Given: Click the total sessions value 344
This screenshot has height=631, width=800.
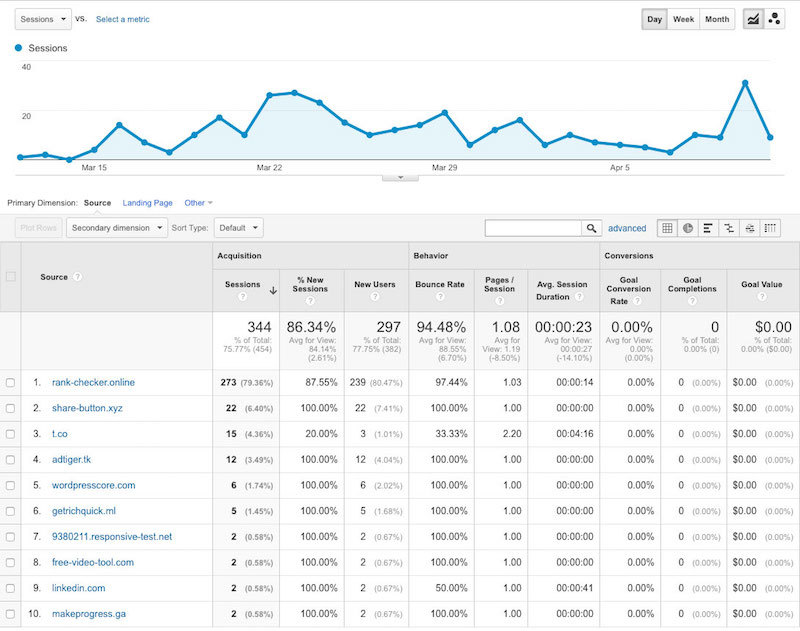Looking at the screenshot, I should click(259, 327).
